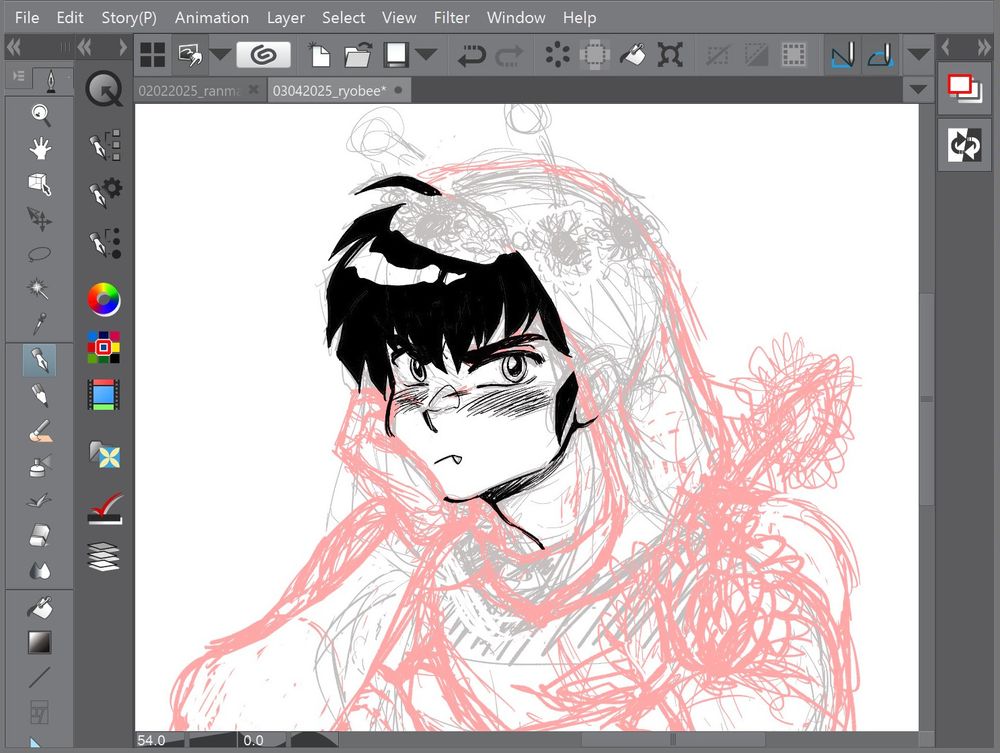Open the CLIP STUDIO spiral button

263,55
